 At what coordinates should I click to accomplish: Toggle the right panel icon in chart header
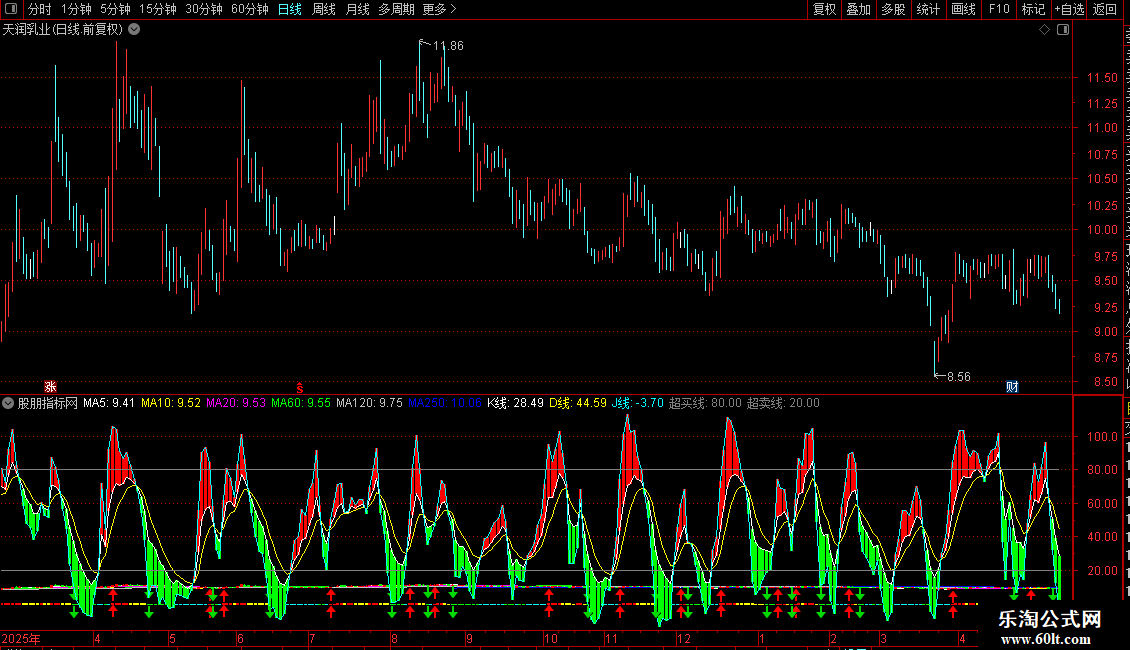1063,30
